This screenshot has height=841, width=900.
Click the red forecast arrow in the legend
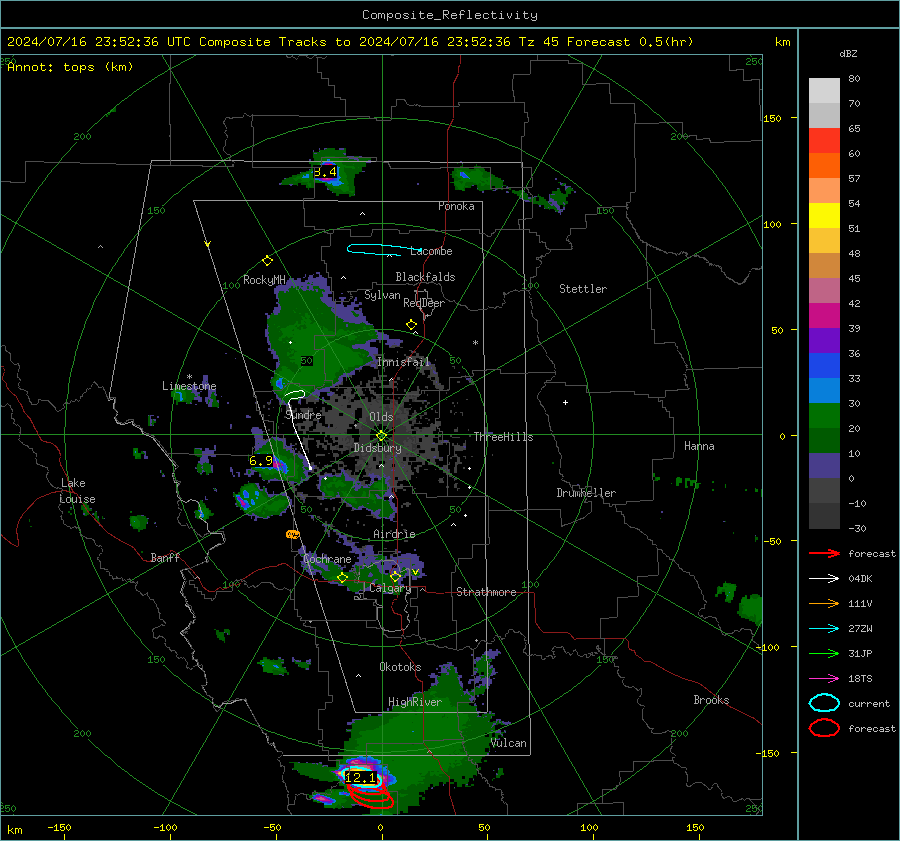pyautogui.click(x=824, y=553)
